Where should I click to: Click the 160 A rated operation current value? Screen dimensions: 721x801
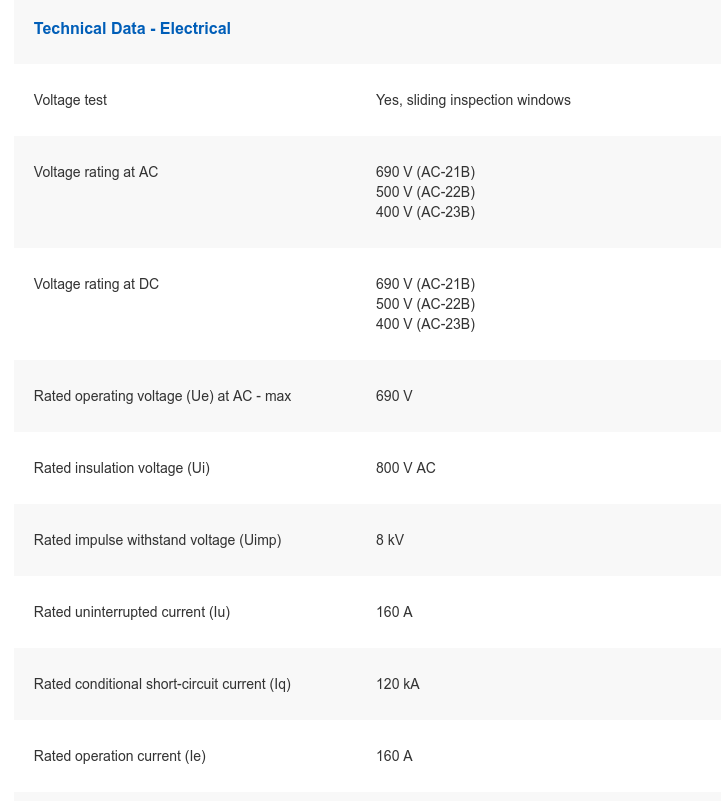394,756
